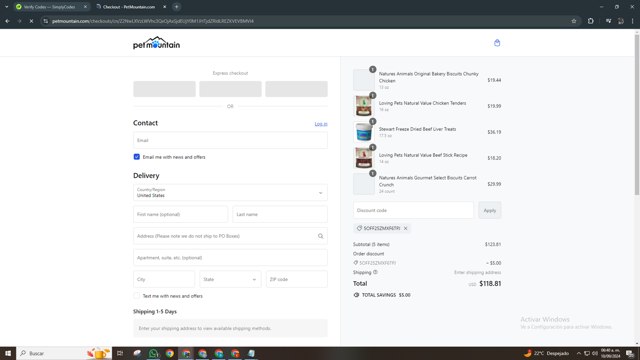
Task: Open the Chrome three-dot menu
Action: 632,21
